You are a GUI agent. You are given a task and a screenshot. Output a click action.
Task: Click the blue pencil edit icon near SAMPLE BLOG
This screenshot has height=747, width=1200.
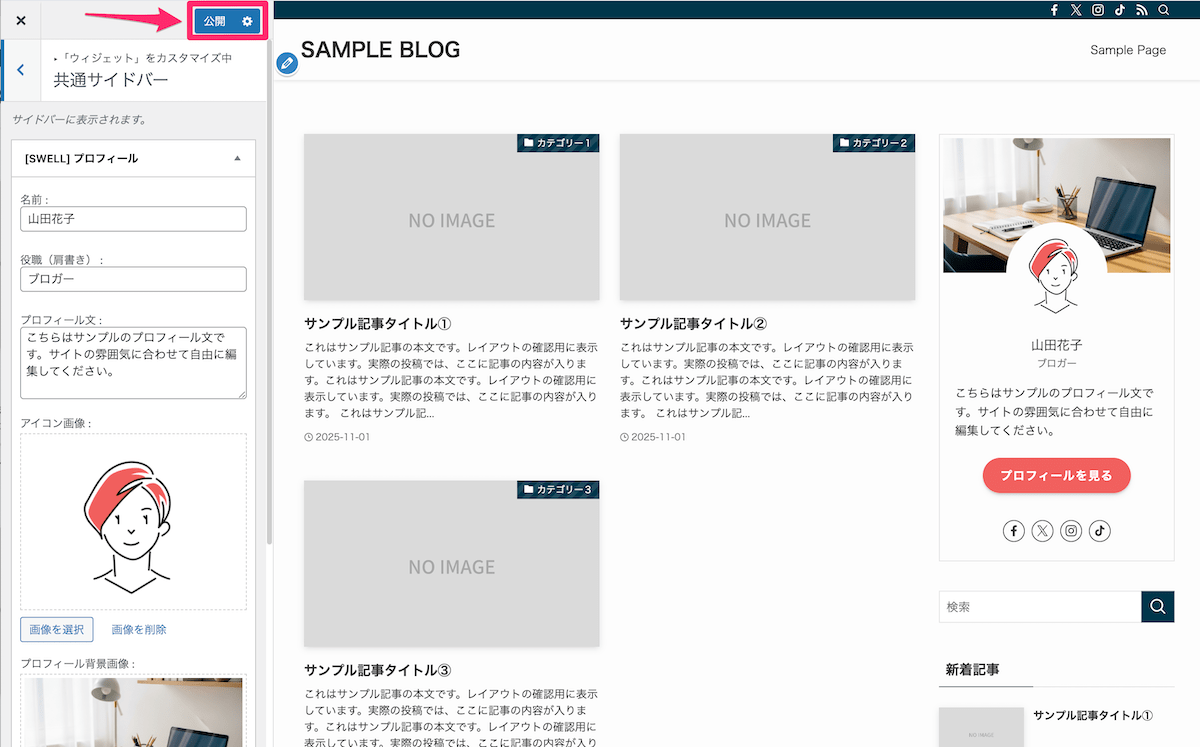[287, 63]
